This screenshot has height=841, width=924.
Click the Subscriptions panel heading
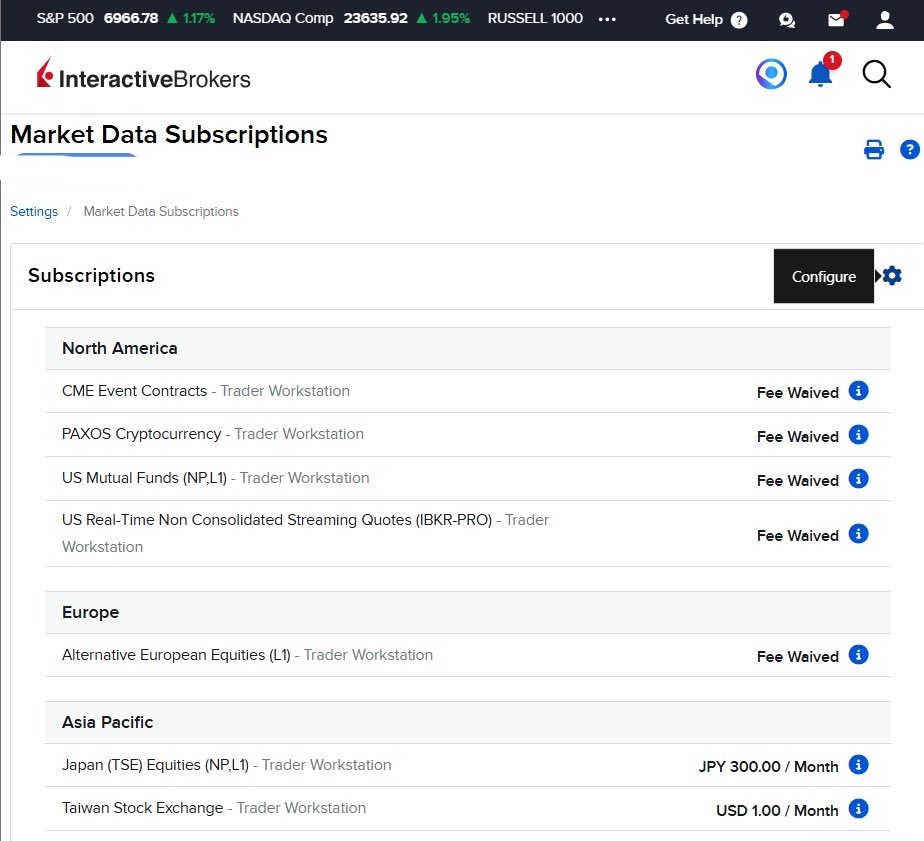tap(91, 275)
